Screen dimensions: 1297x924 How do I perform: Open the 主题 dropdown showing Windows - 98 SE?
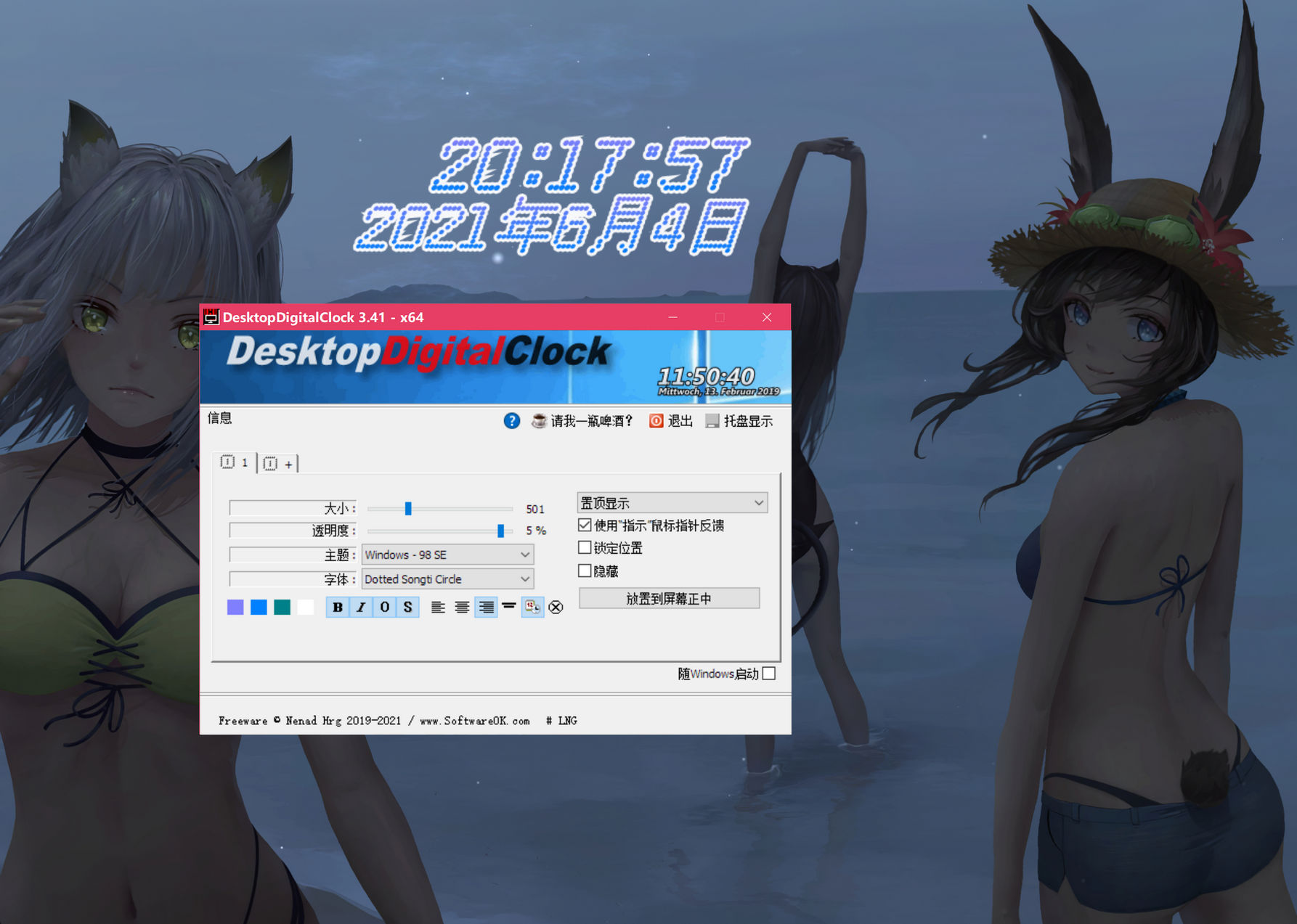(447, 555)
